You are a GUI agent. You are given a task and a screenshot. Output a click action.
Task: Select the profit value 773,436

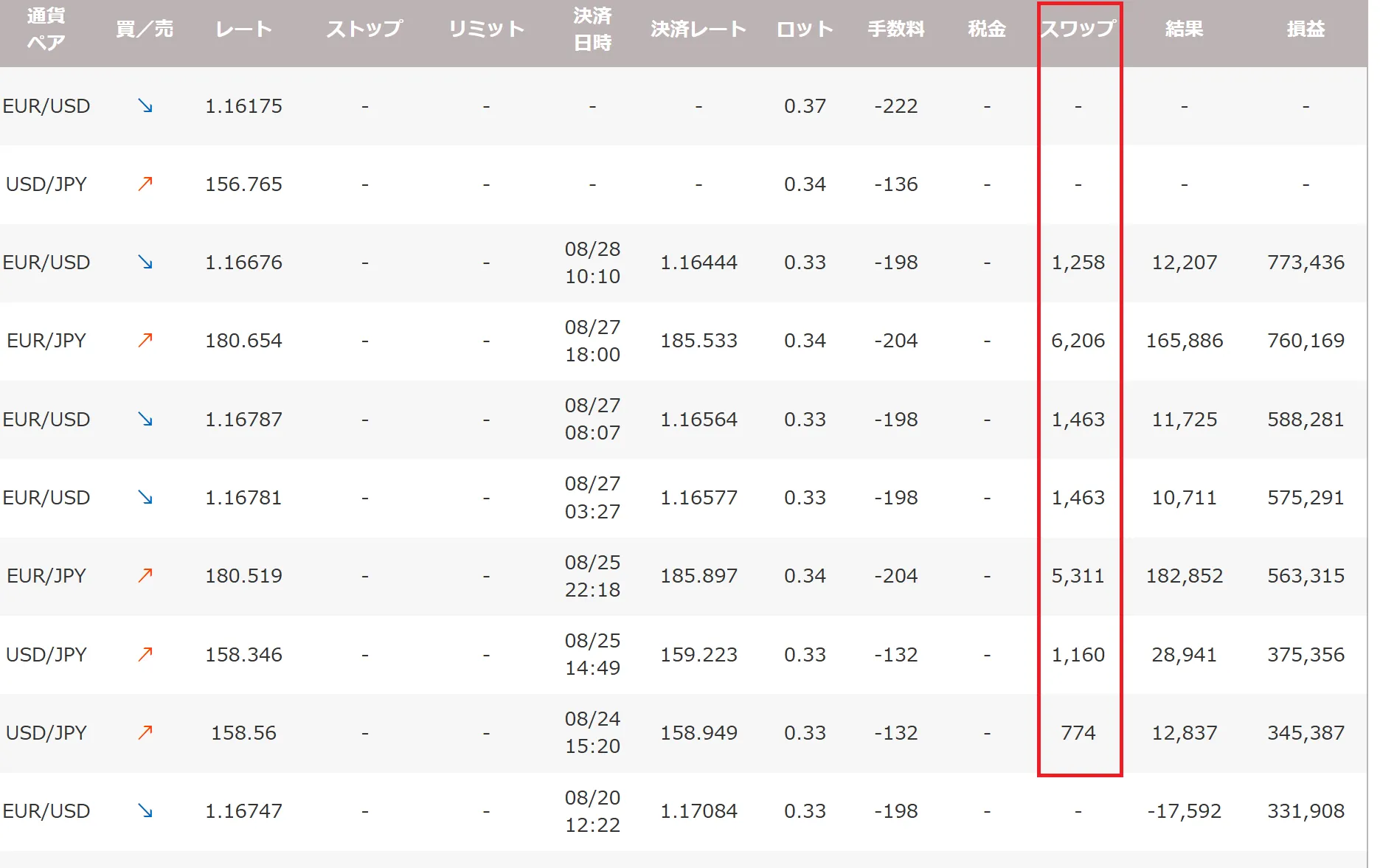click(1306, 263)
